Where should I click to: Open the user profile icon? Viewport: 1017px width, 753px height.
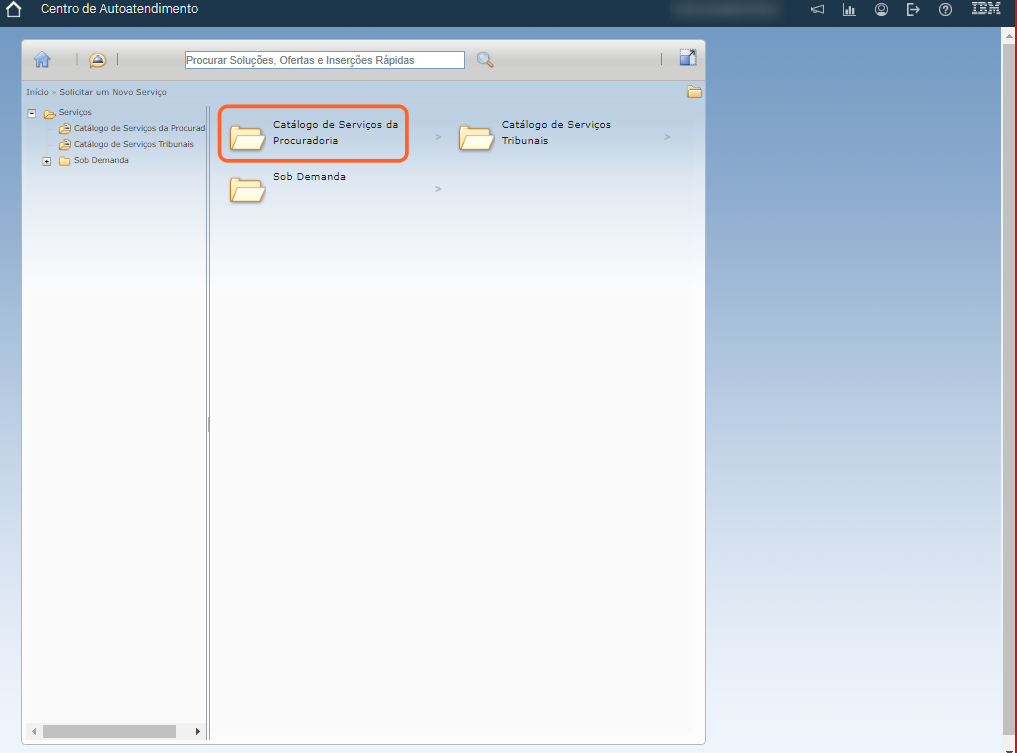point(881,10)
